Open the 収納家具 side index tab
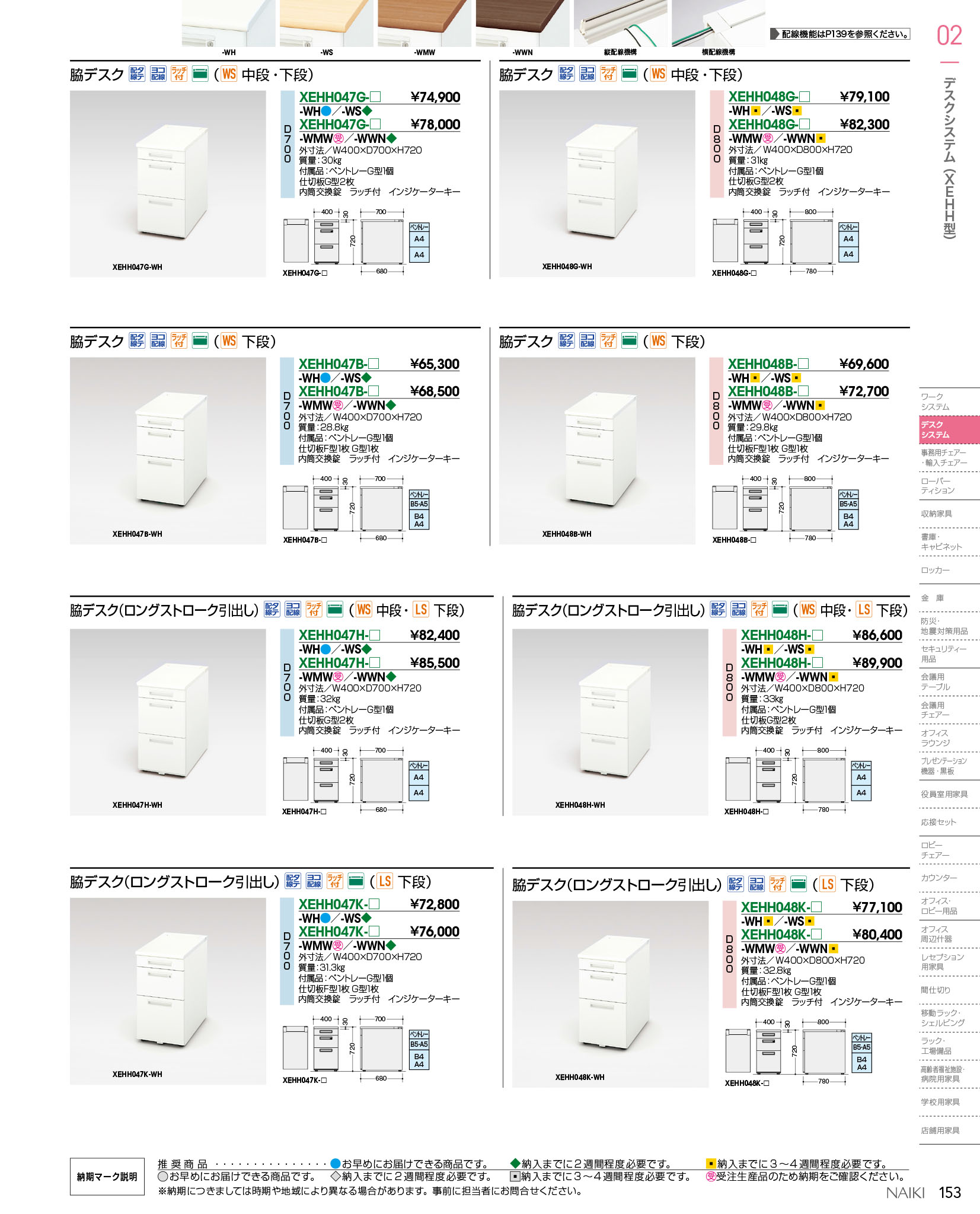Screen dimensions: 980x1214 point(936,514)
